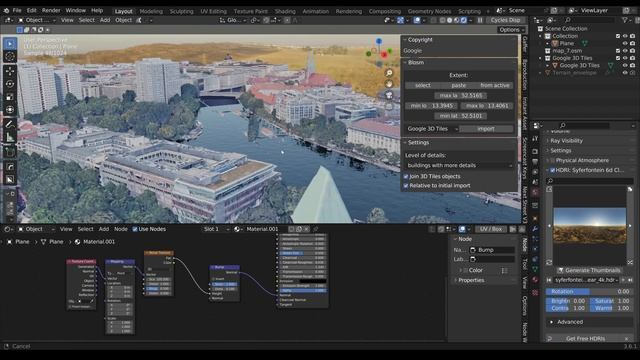Click the Saturation value slider
The height and width of the screenshot is (360, 640).
[611, 301]
